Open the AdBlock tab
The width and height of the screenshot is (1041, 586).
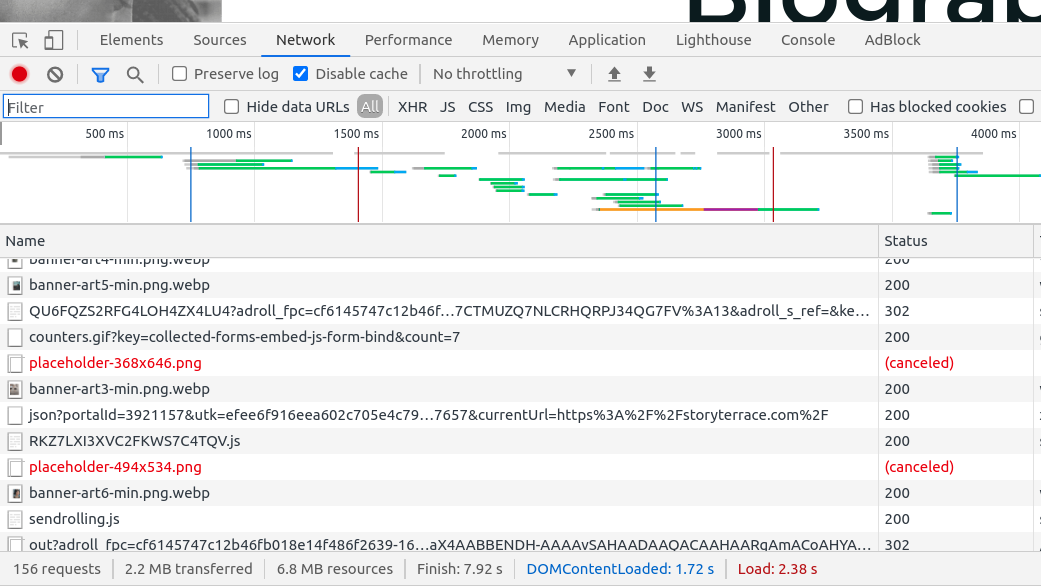pyautogui.click(x=892, y=40)
